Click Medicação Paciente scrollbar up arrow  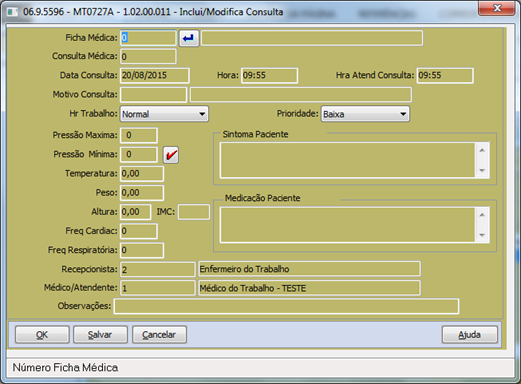pos(482,215)
